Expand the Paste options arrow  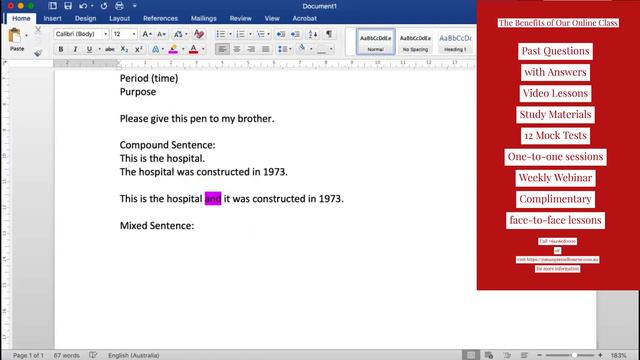pyautogui.click(x=27, y=36)
